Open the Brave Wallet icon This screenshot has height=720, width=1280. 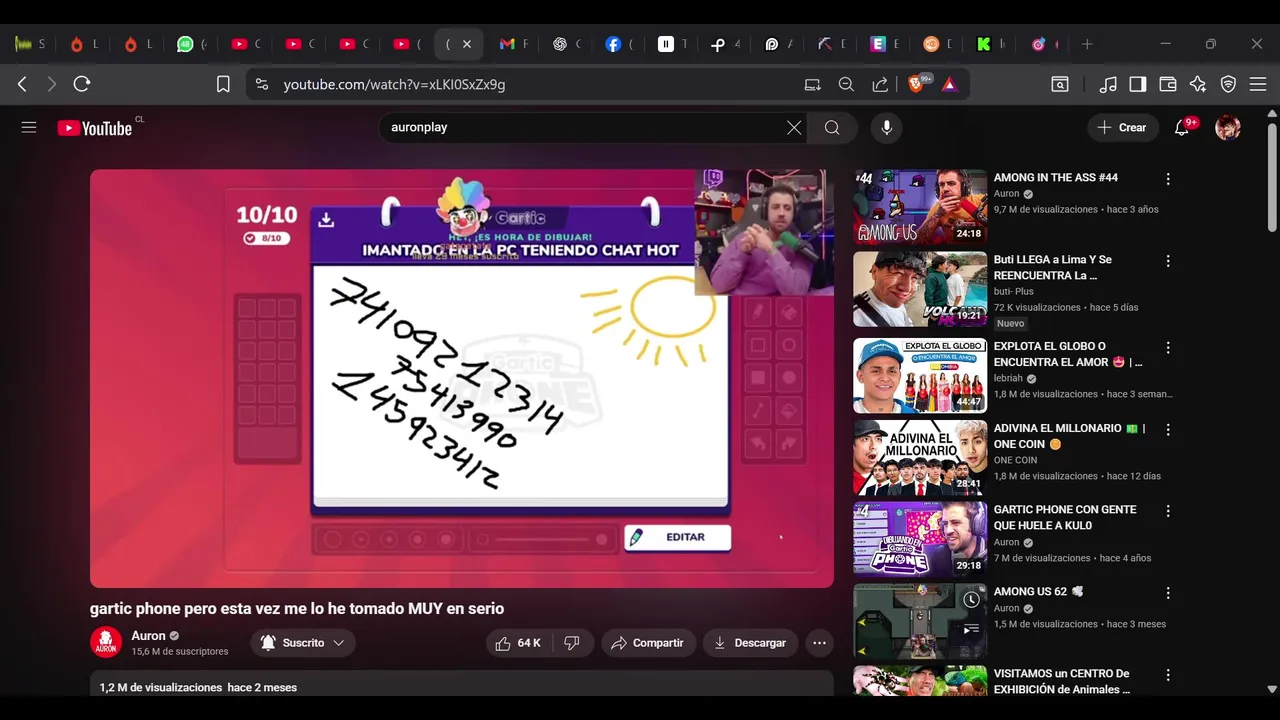(1168, 85)
